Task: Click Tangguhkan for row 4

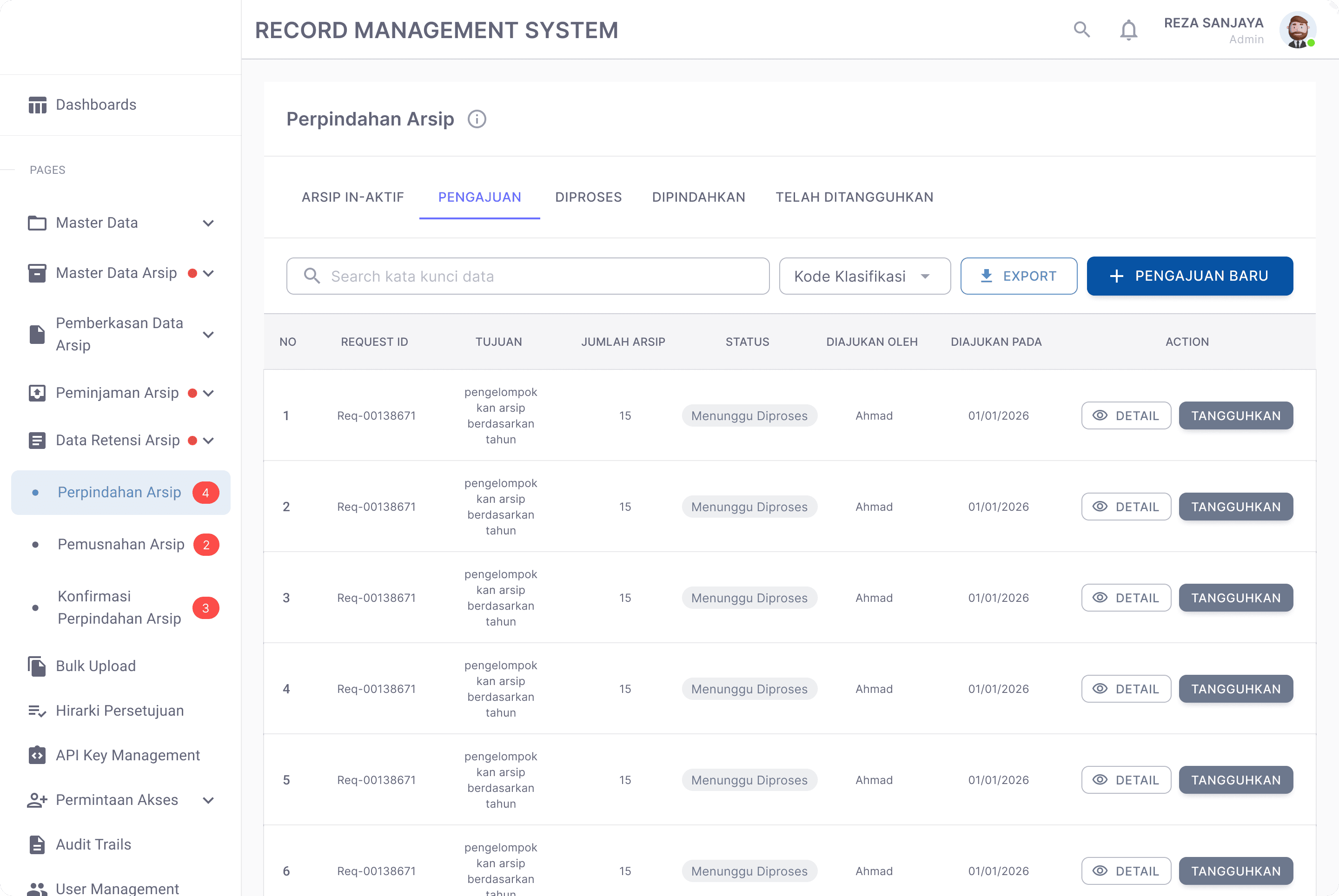Action: pyautogui.click(x=1235, y=689)
